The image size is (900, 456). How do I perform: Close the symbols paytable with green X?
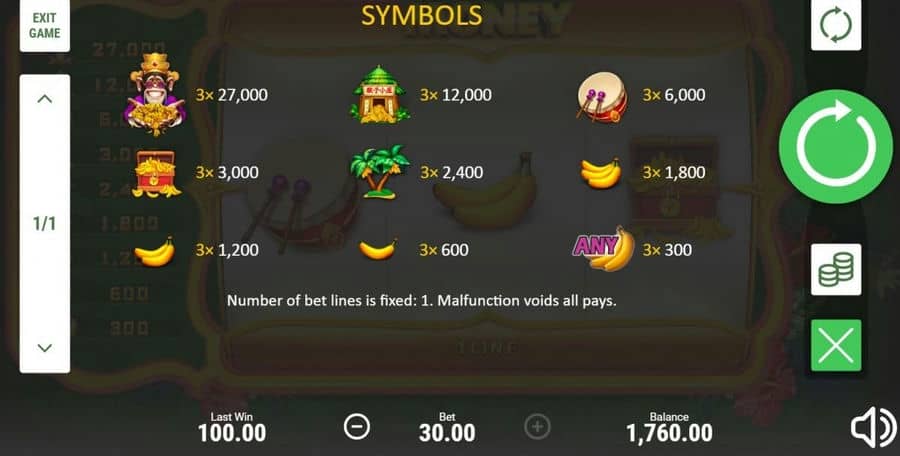[836, 345]
